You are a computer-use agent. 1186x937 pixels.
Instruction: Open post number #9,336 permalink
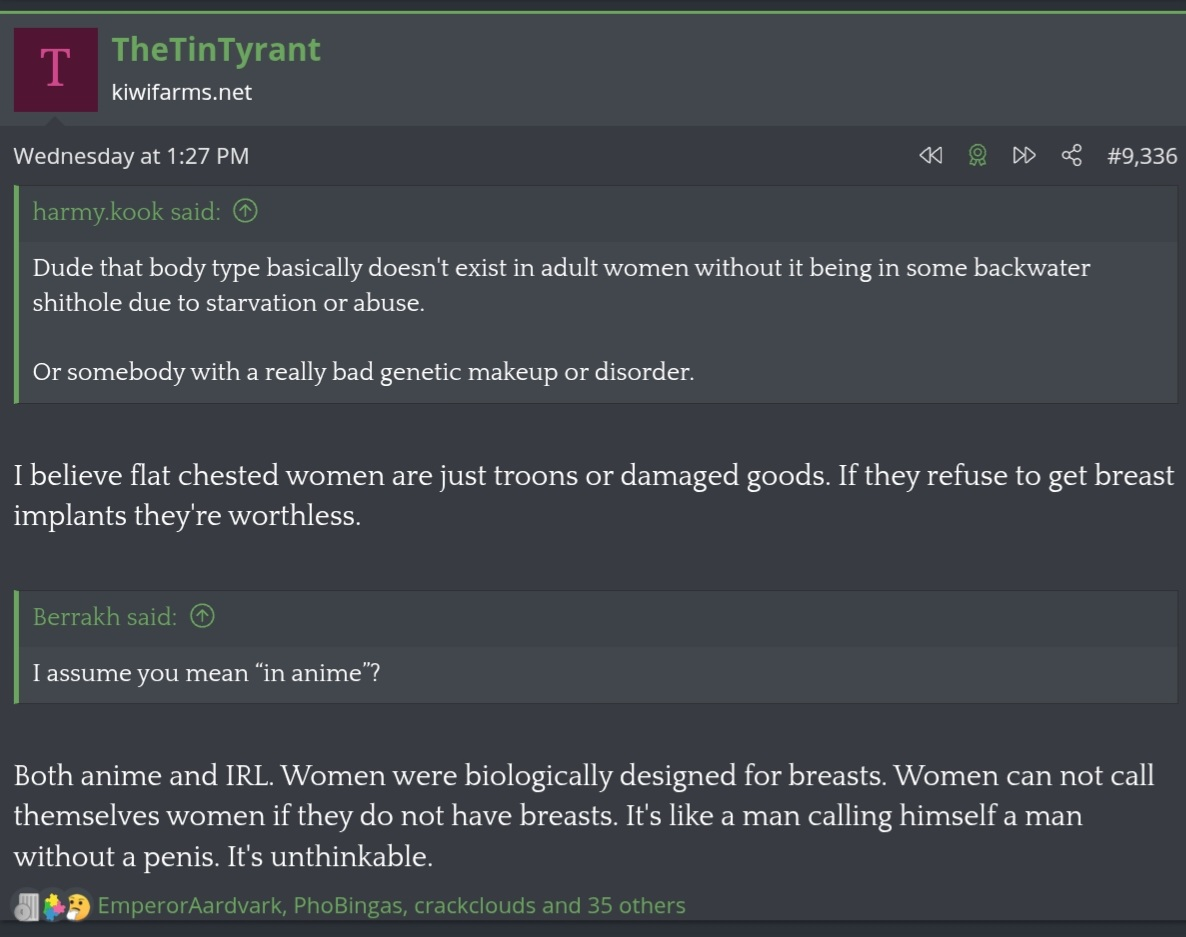click(1141, 156)
